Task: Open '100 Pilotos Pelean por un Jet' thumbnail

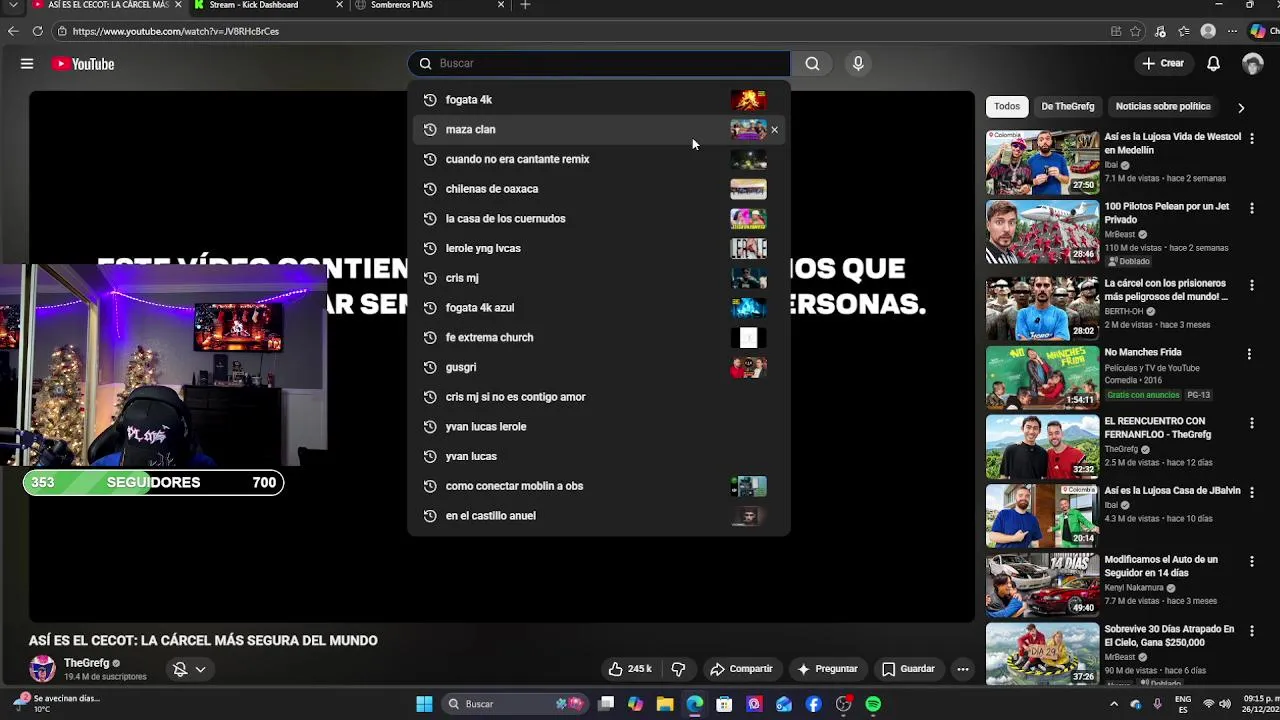Action: tap(1042, 232)
